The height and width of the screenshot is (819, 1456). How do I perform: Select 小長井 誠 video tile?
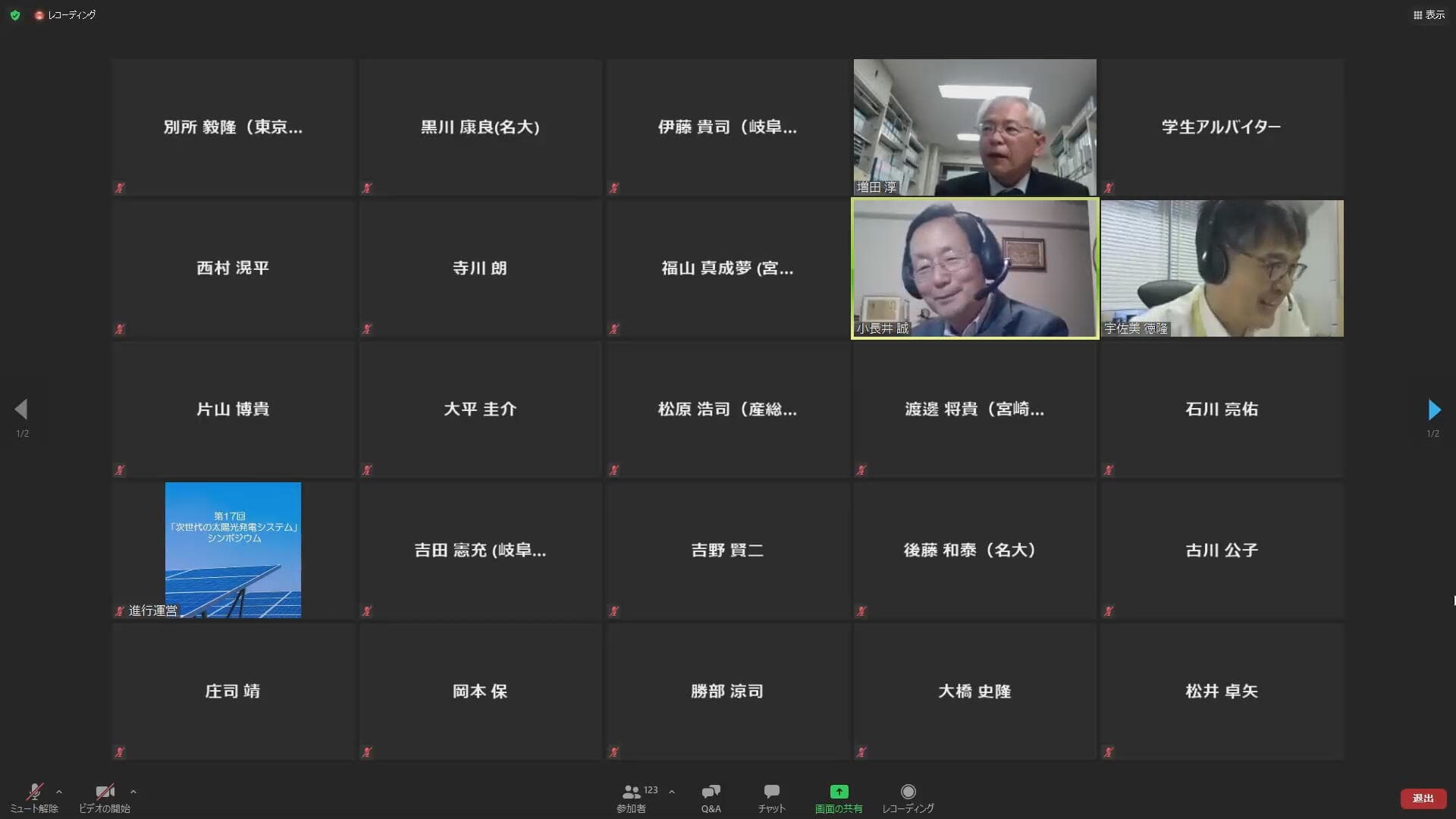click(x=974, y=268)
